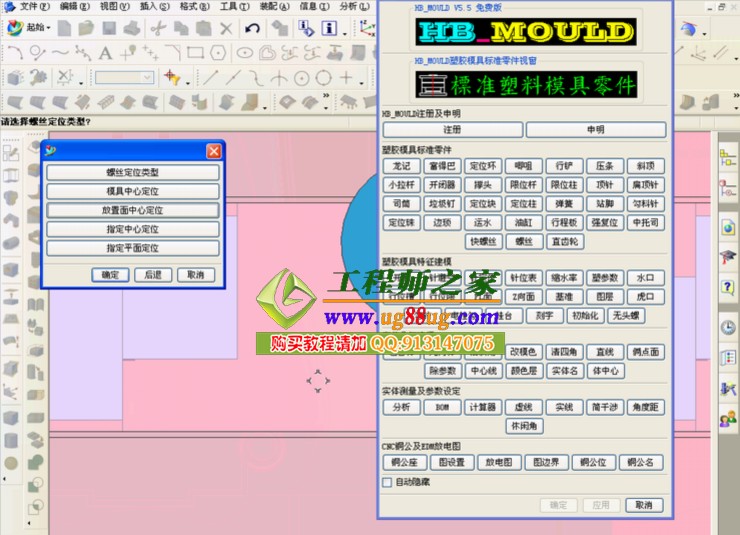
Task: Open the 文件(F) menu
Action: click(x=34, y=6)
